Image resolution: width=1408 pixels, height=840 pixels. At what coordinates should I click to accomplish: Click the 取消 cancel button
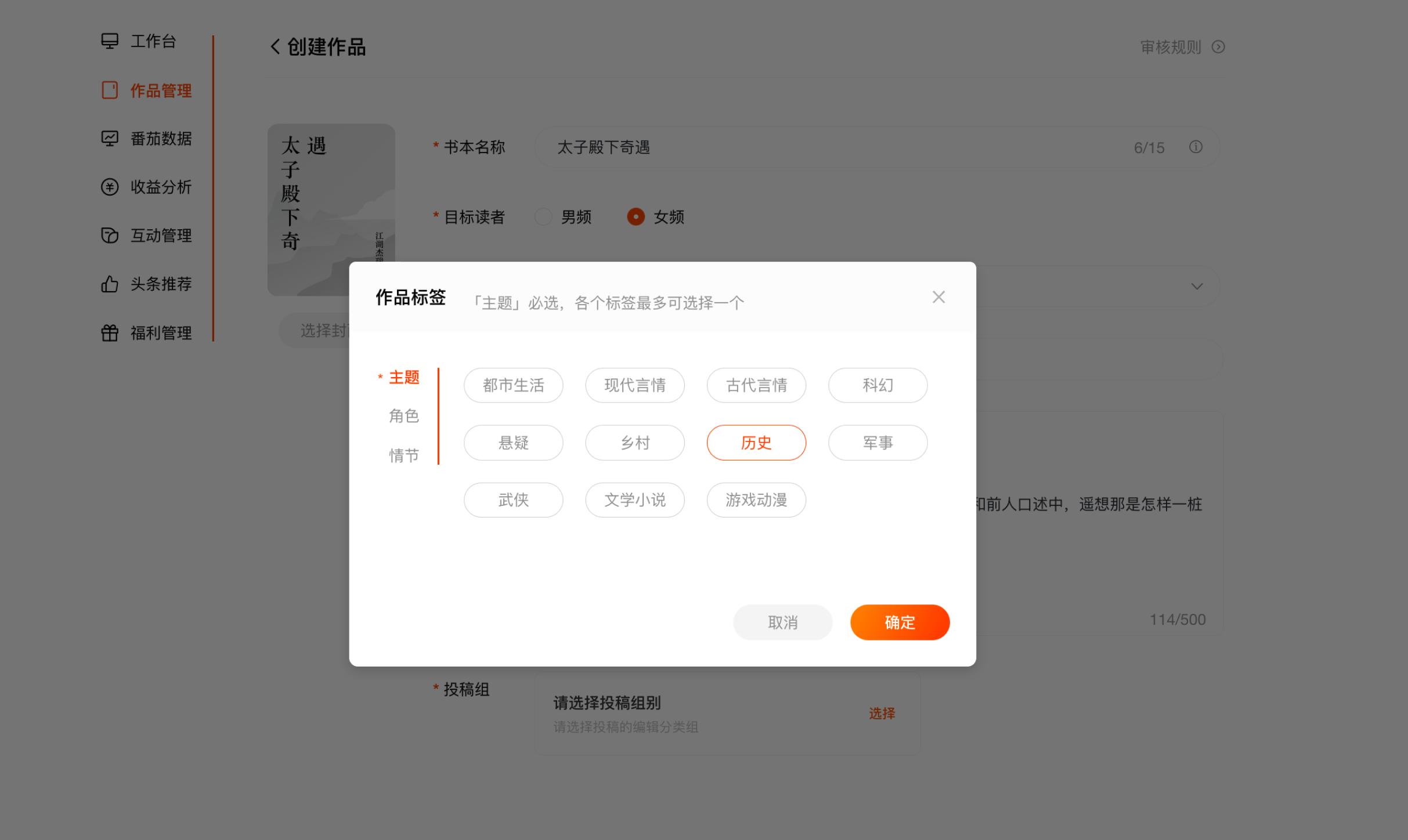(782, 622)
